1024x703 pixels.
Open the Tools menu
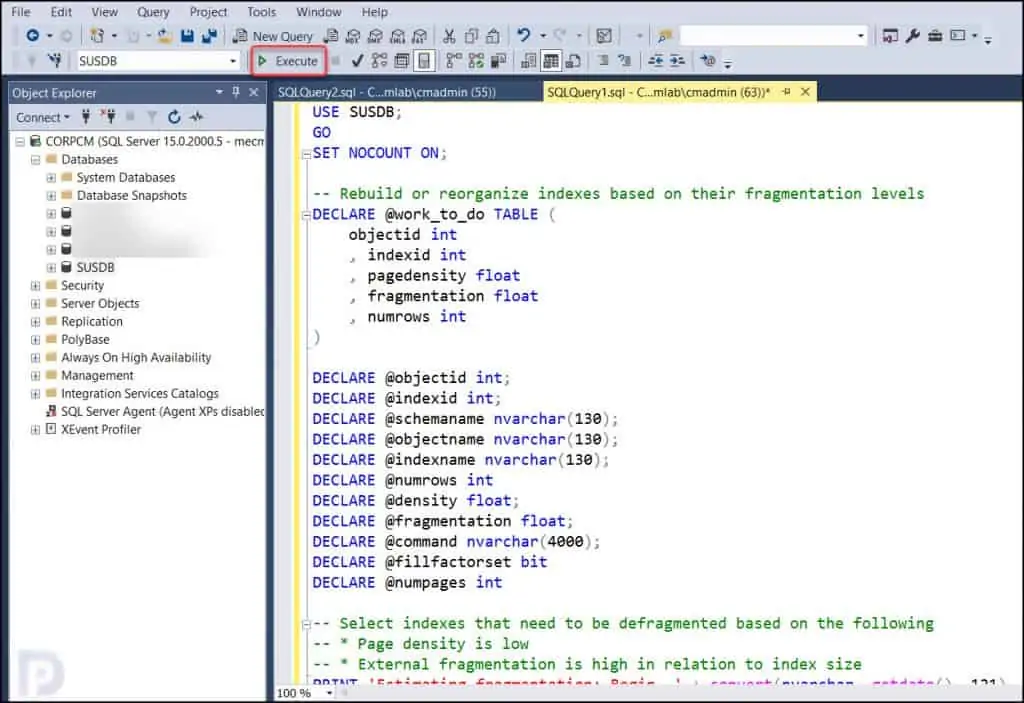261,12
